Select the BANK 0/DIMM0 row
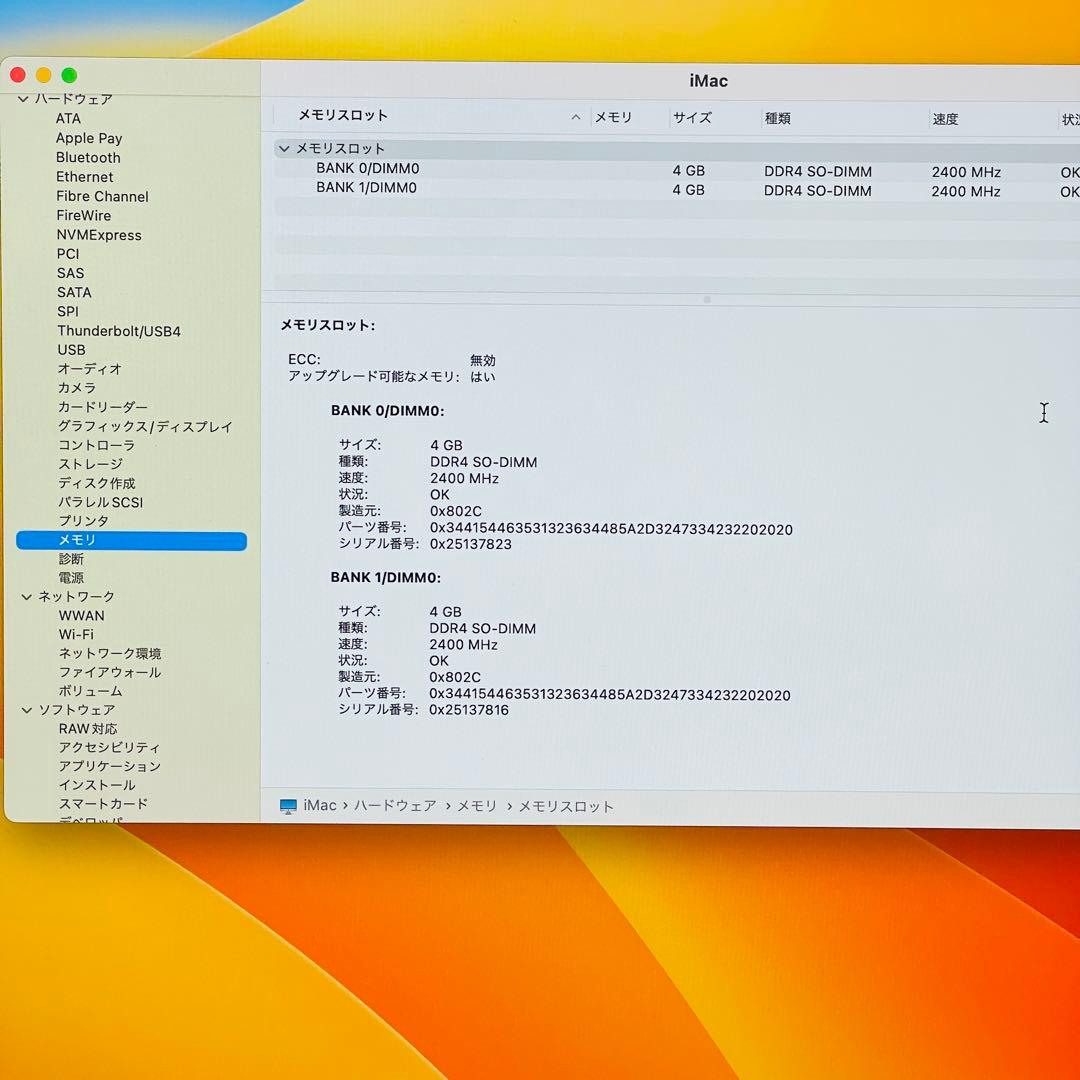Screen dimensions: 1080x1080 [x=370, y=168]
